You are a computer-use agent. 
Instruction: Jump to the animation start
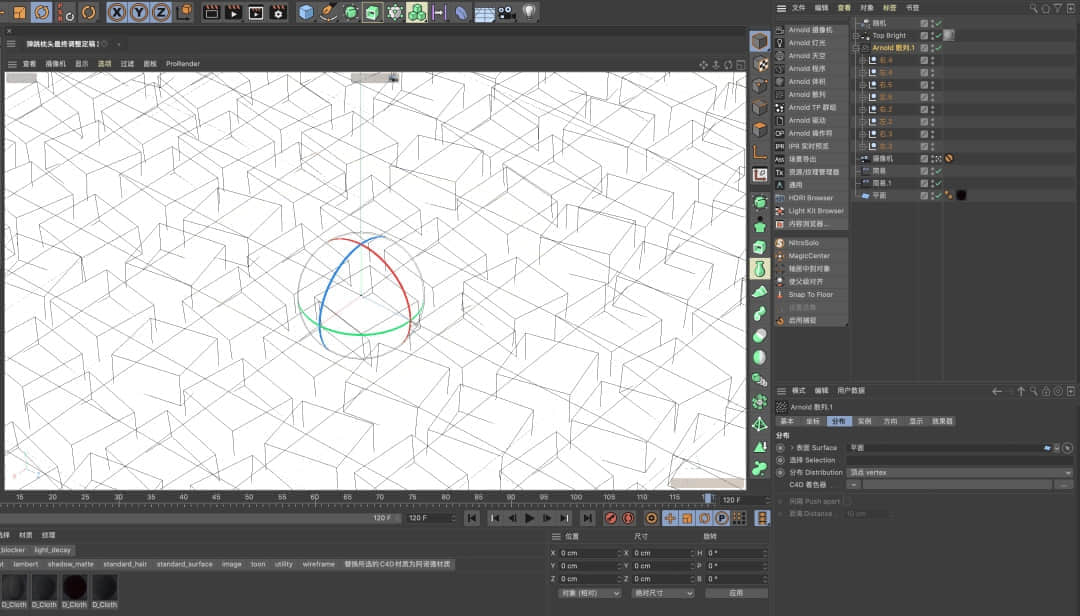[x=472, y=518]
